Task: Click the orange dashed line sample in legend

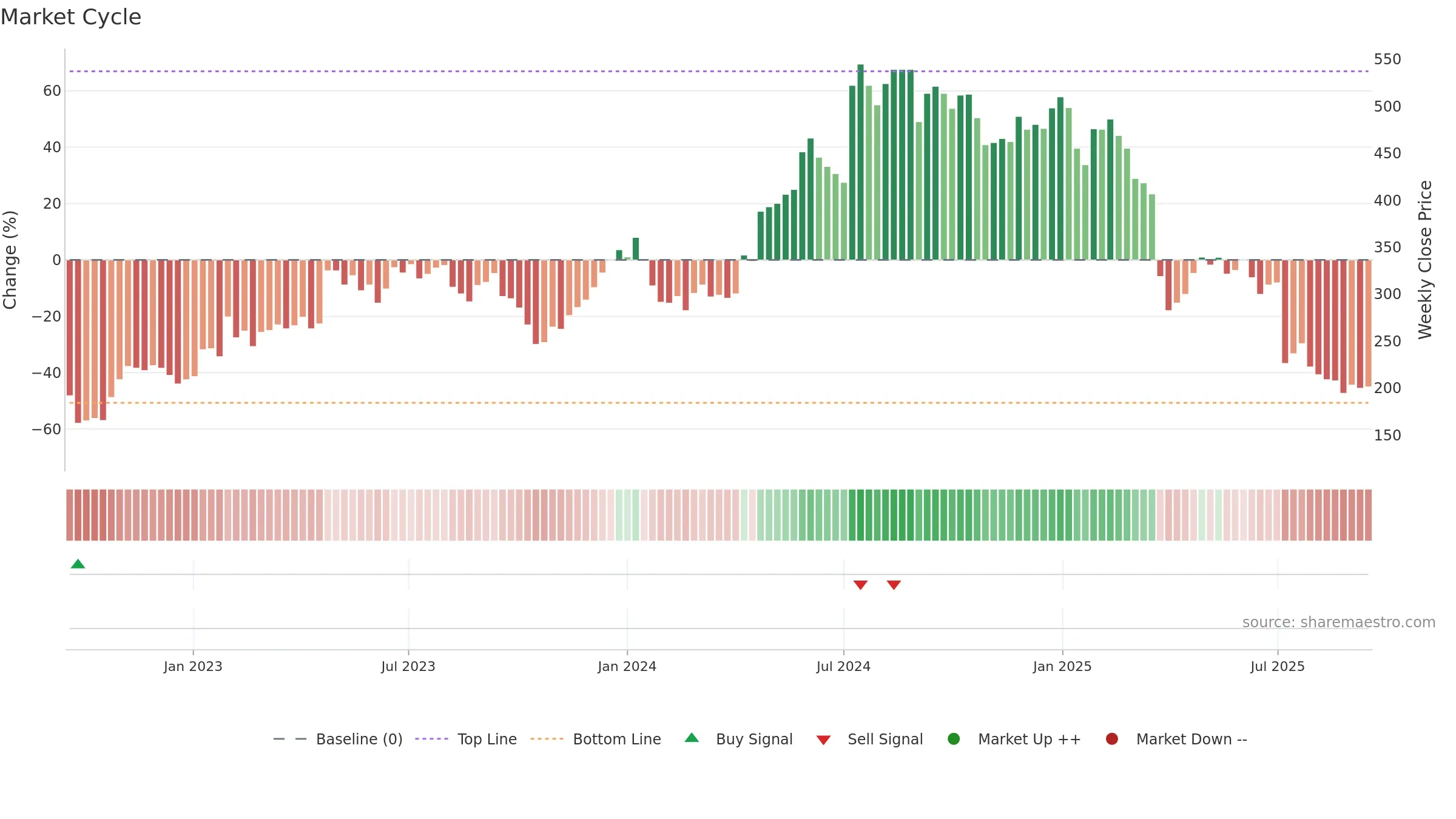Action: coord(547,739)
